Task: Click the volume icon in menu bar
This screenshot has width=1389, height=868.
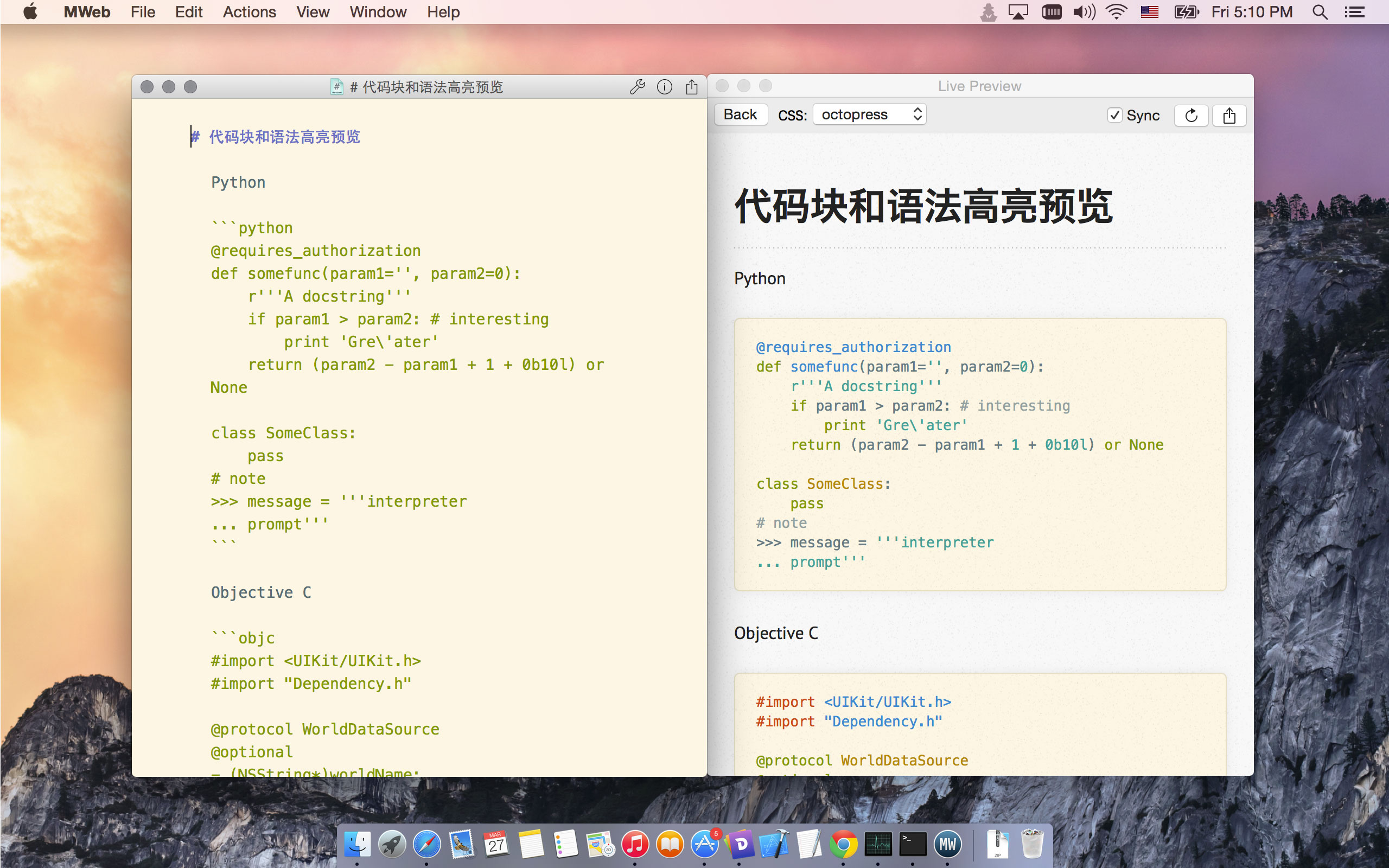Action: pyautogui.click(x=1084, y=12)
